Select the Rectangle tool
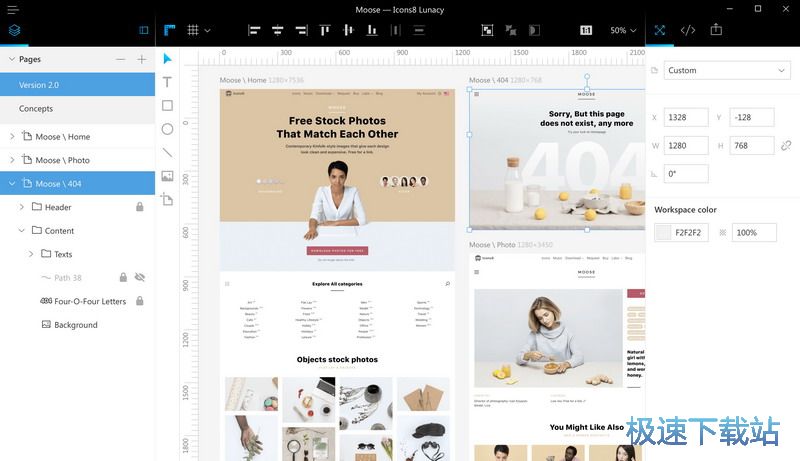Viewport: 800px width, 461px height. pos(167,105)
